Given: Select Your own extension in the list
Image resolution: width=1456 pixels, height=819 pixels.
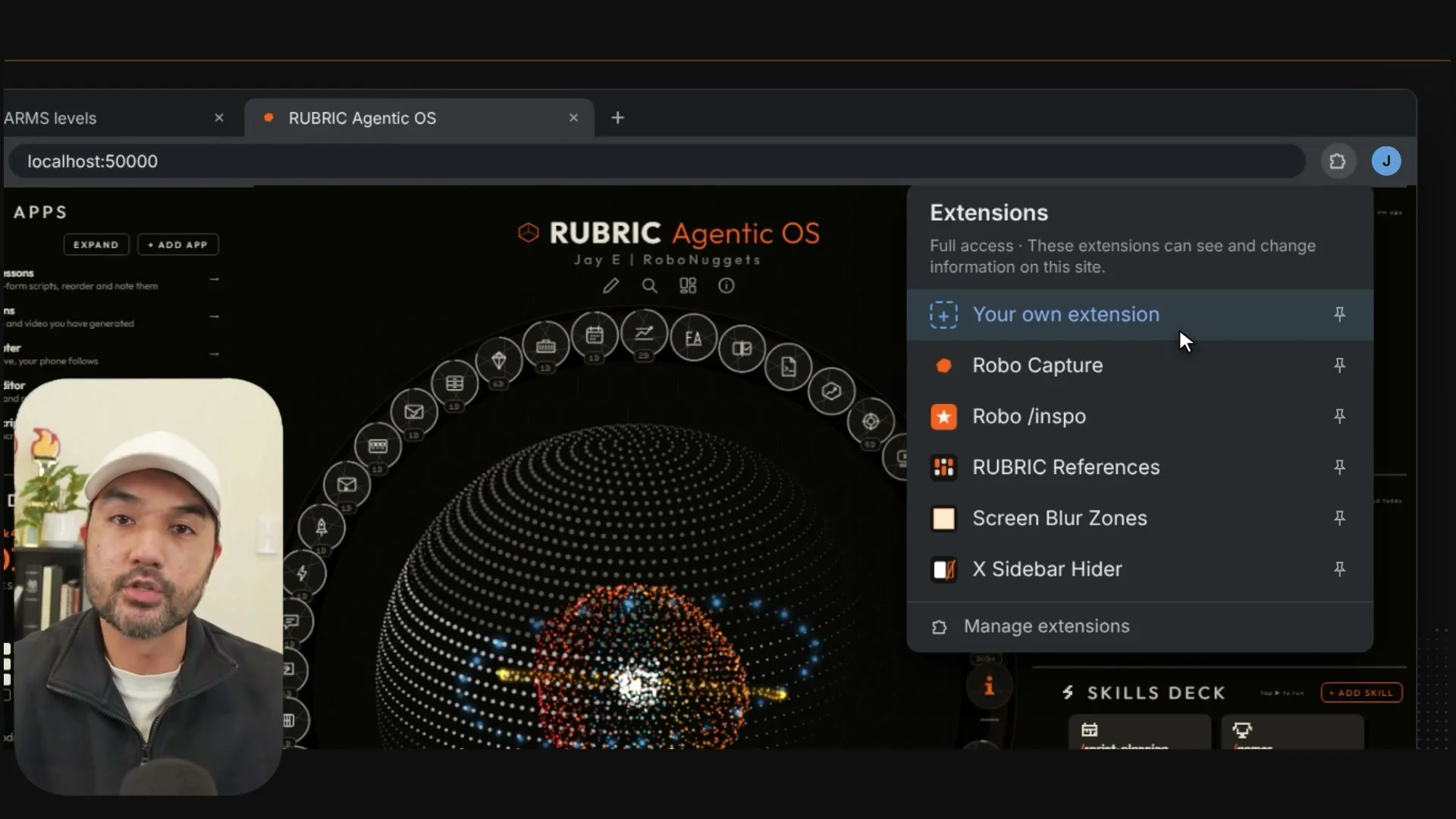Looking at the screenshot, I should [x=1140, y=315].
